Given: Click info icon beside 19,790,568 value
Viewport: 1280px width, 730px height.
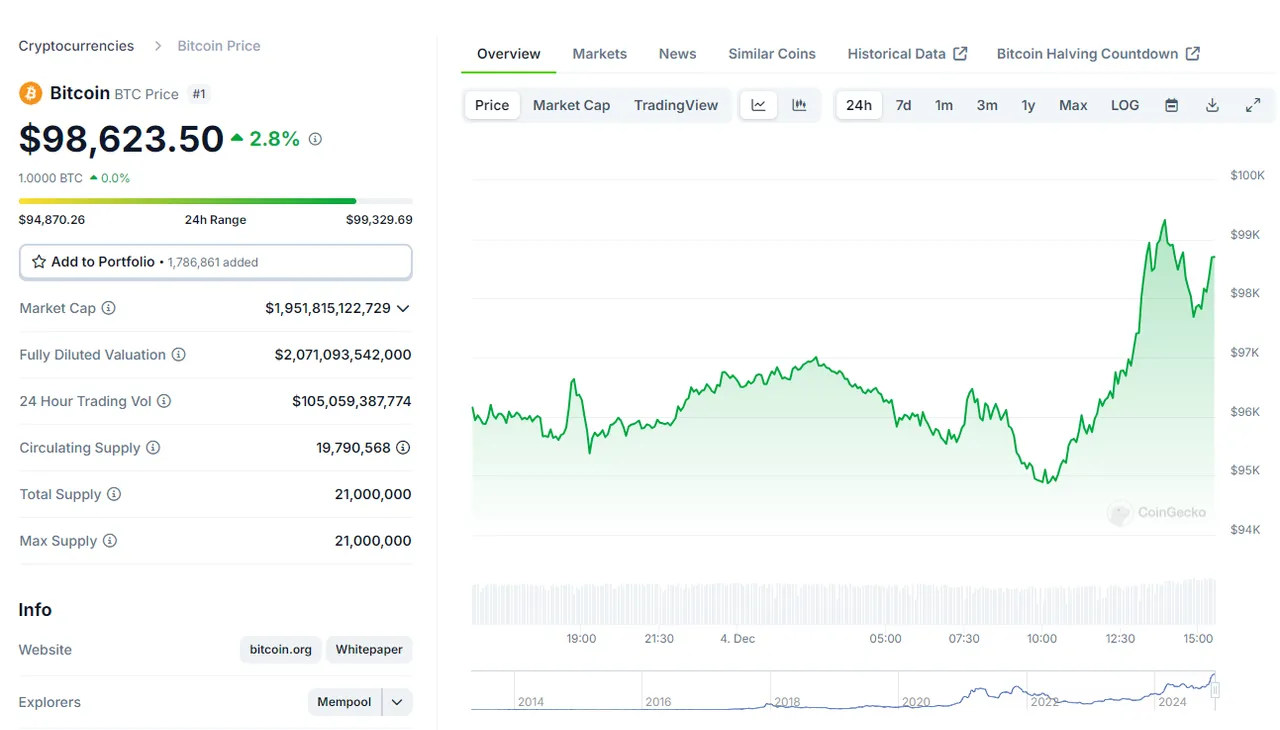Looking at the screenshot, I should click(403, 448).
